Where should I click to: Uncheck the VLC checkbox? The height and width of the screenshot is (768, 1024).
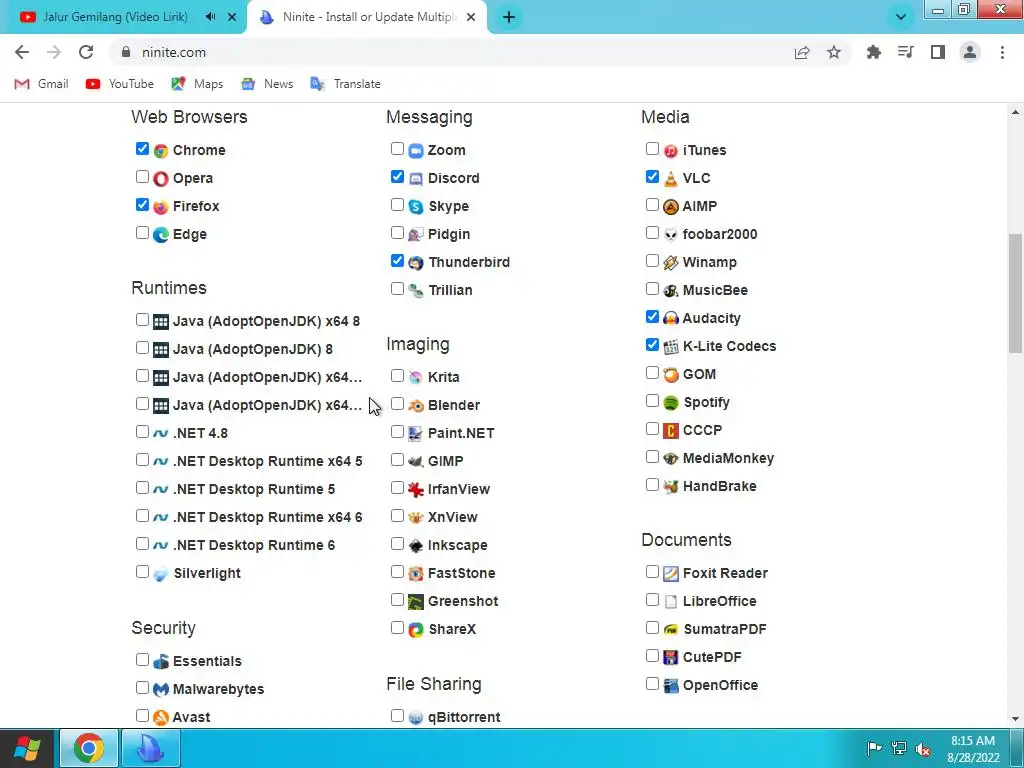pos(652,177)
